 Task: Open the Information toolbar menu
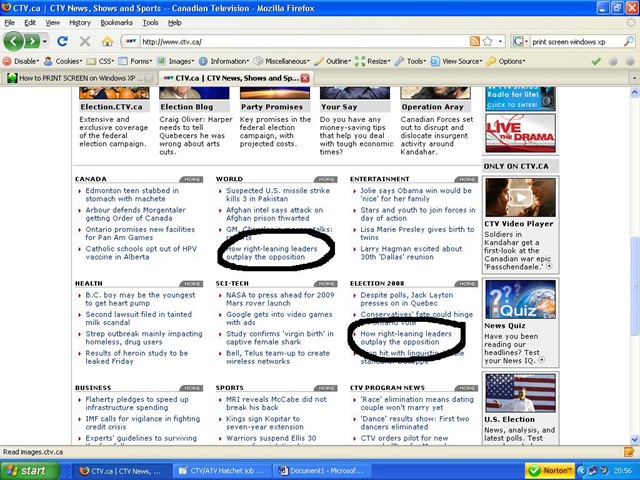point(224,61)
